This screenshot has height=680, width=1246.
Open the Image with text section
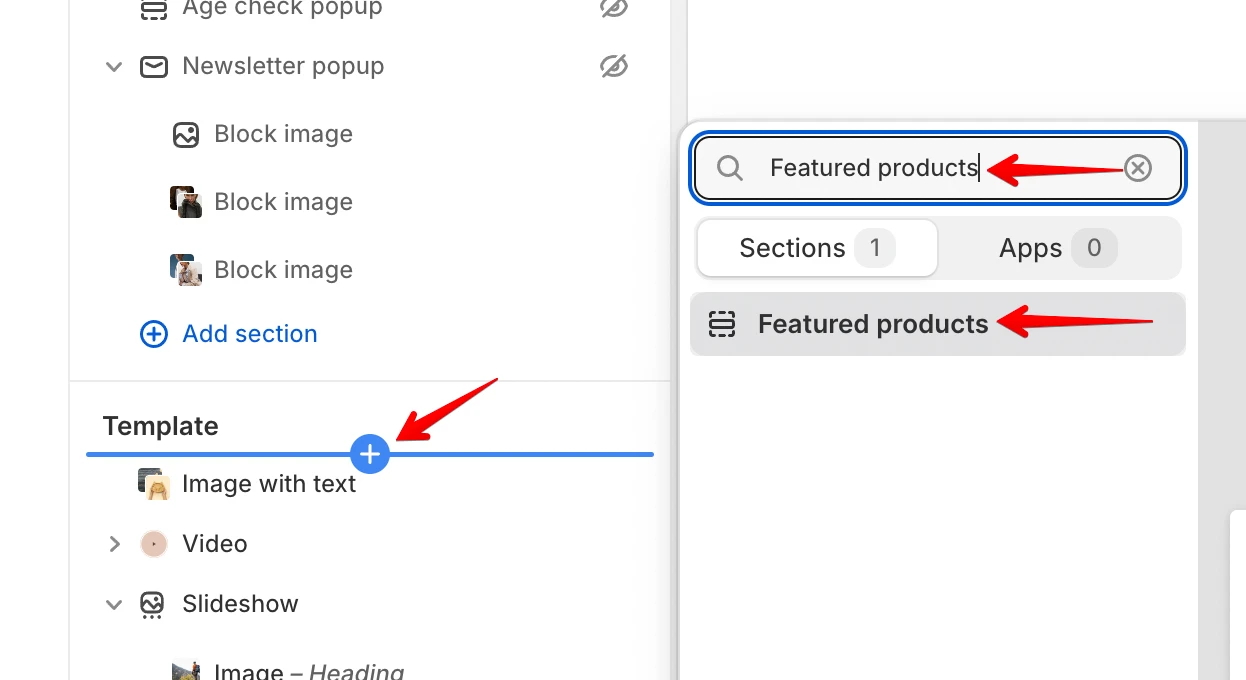[269, 484]
